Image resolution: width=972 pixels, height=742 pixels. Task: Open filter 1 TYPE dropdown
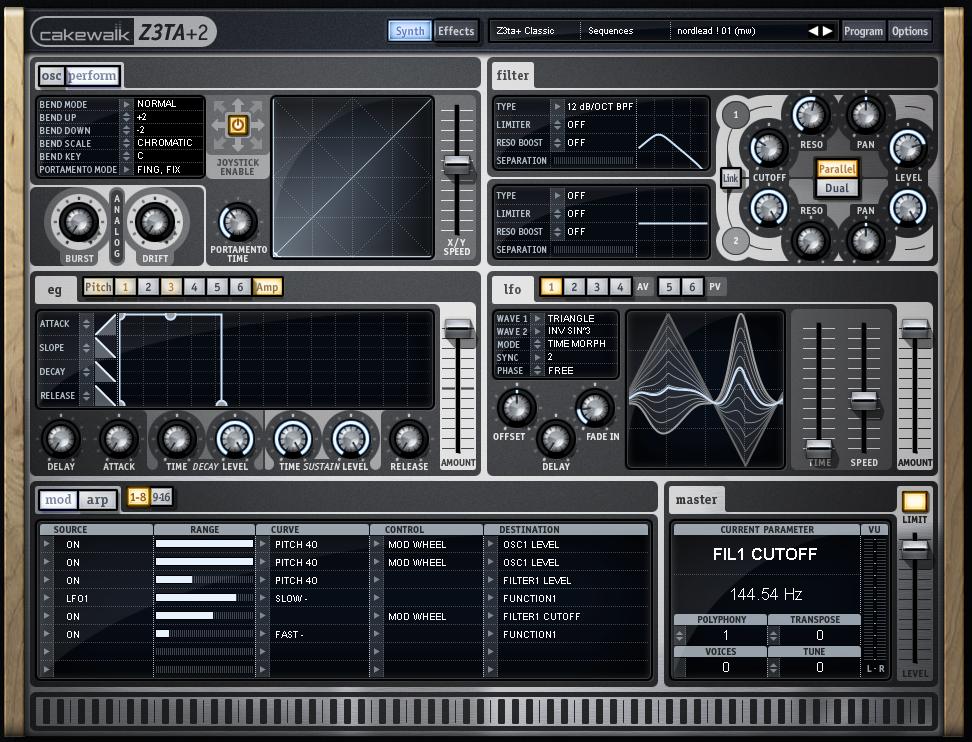pyautogui.click(x=557, y=106)
